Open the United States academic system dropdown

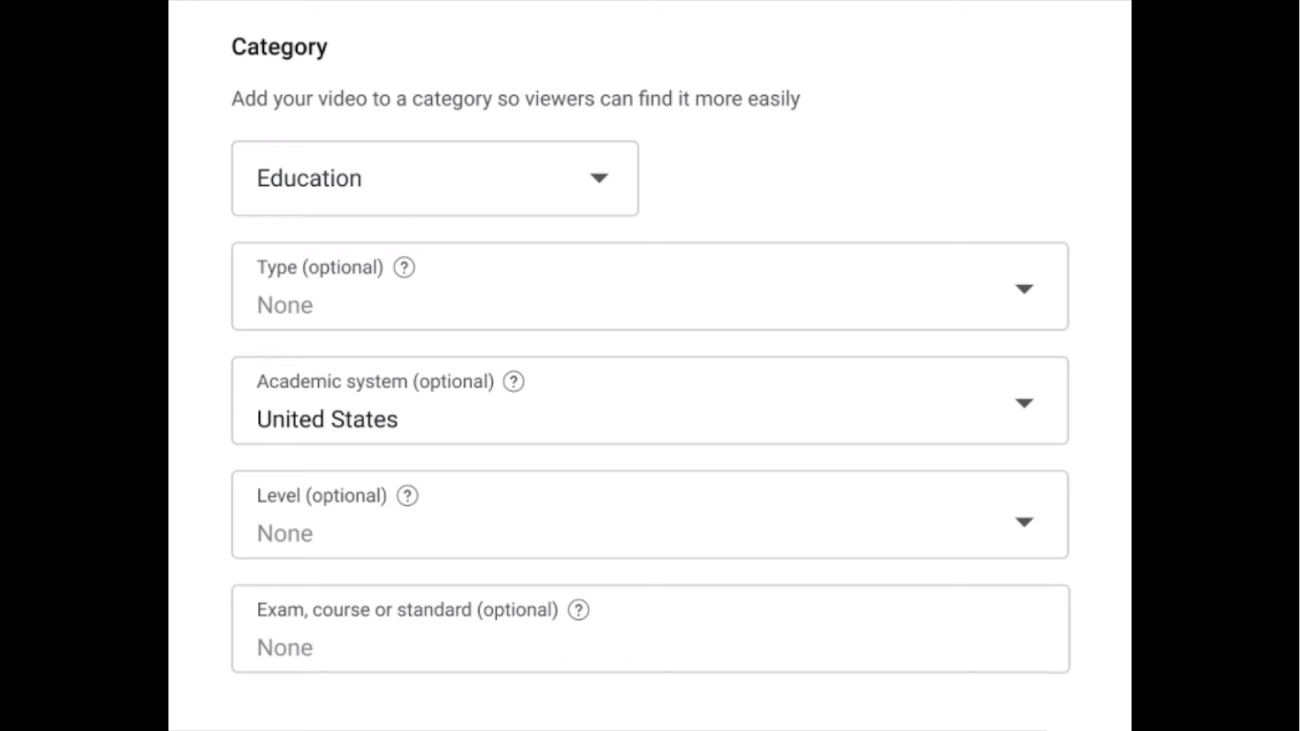(x=650, y=401)
